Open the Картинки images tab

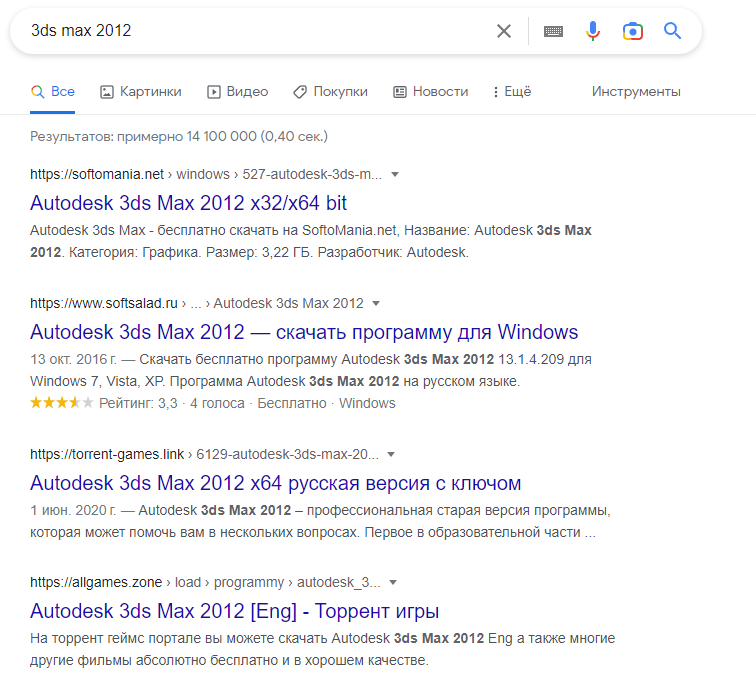141,91
